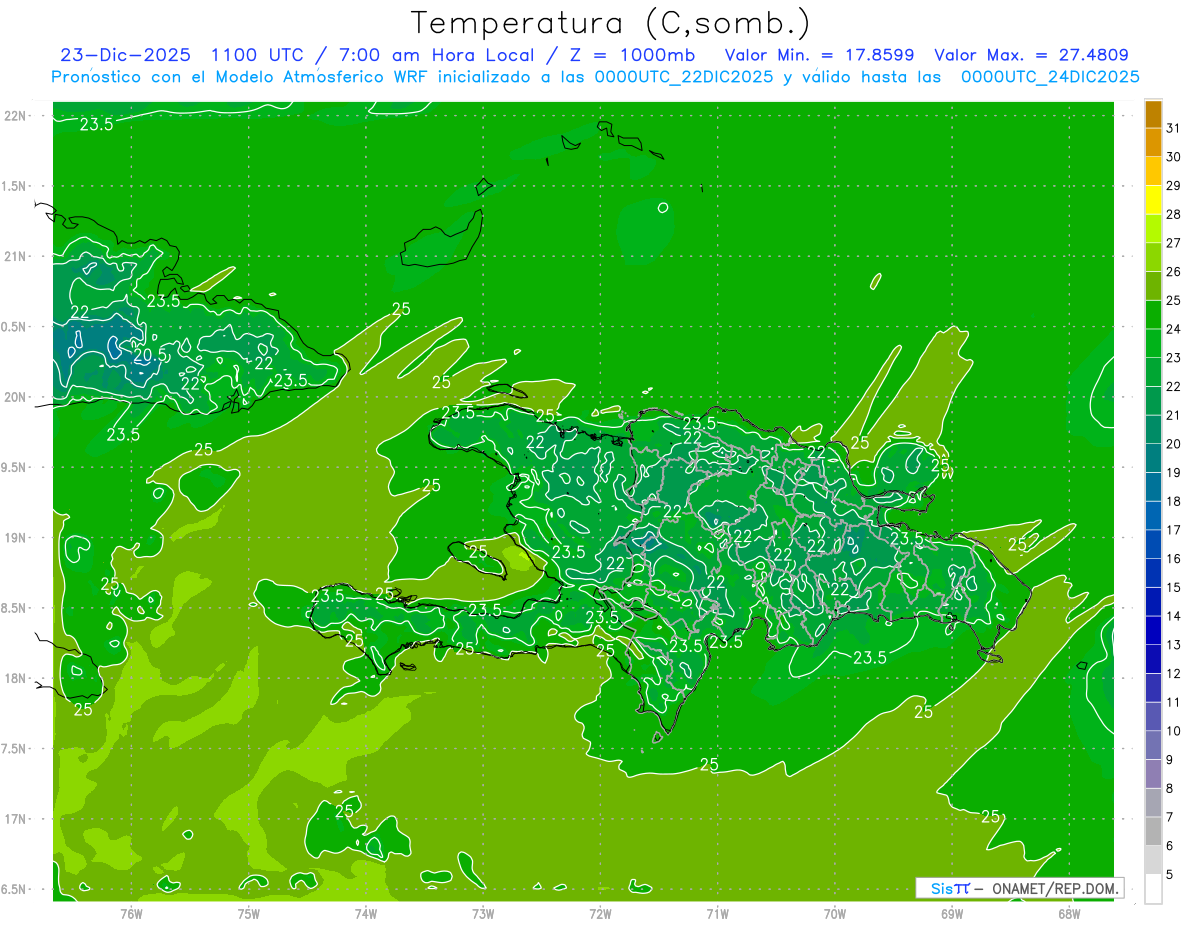Click the '31' value on the colorbar
This screenshot has width=1200, height=927.
[1174, 128]
